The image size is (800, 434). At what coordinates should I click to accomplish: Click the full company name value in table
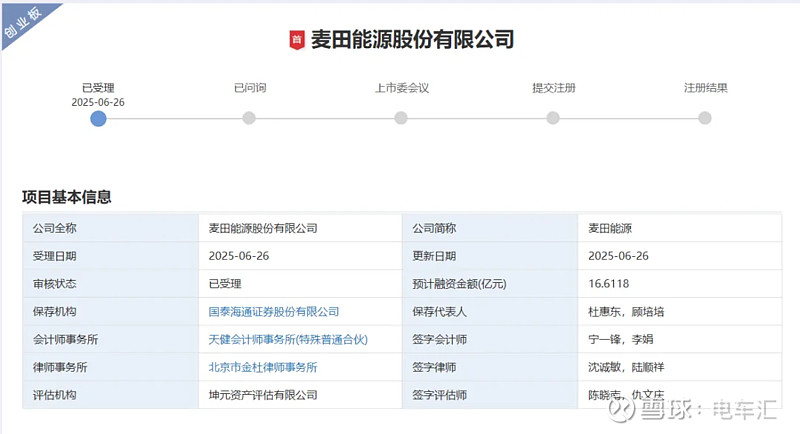[x=263, y=228]
